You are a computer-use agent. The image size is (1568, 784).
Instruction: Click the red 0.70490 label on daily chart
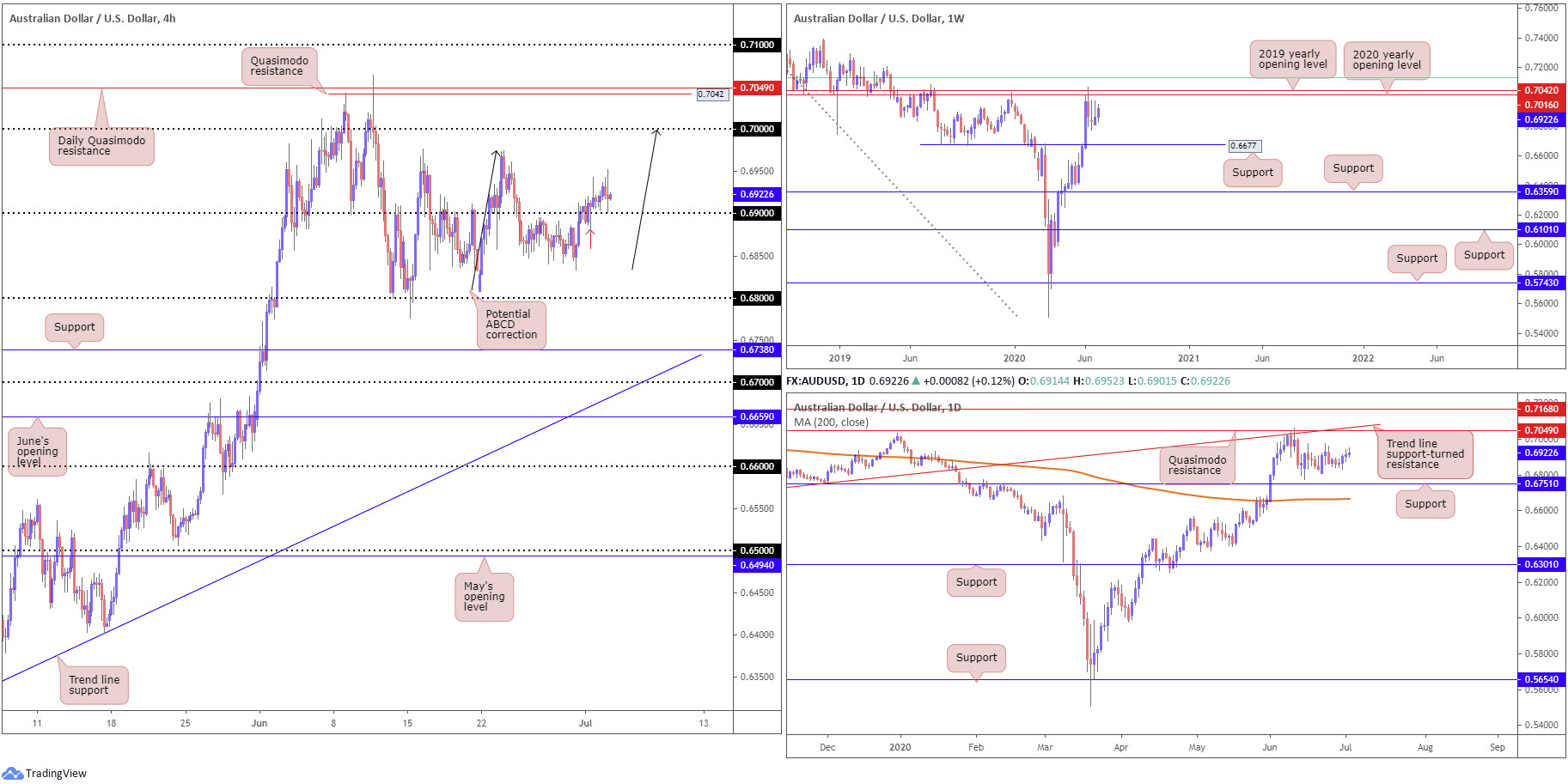pyautogui.click(x=1541, y=430)
